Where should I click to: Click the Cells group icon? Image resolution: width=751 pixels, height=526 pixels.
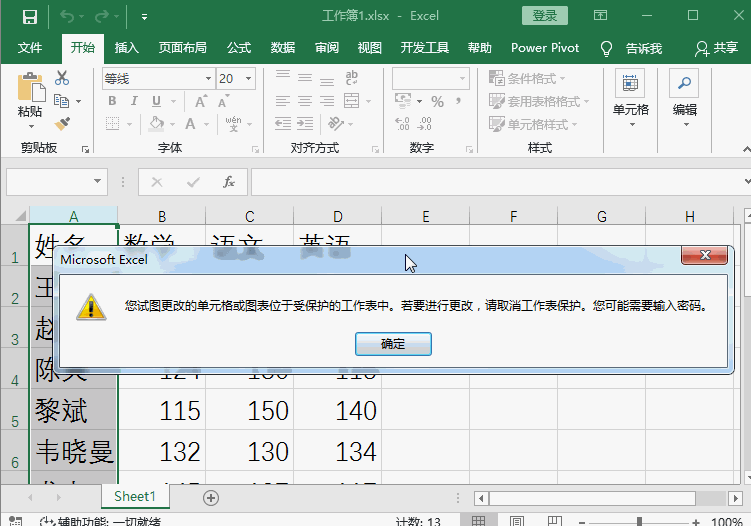click(x=630, y=84)
